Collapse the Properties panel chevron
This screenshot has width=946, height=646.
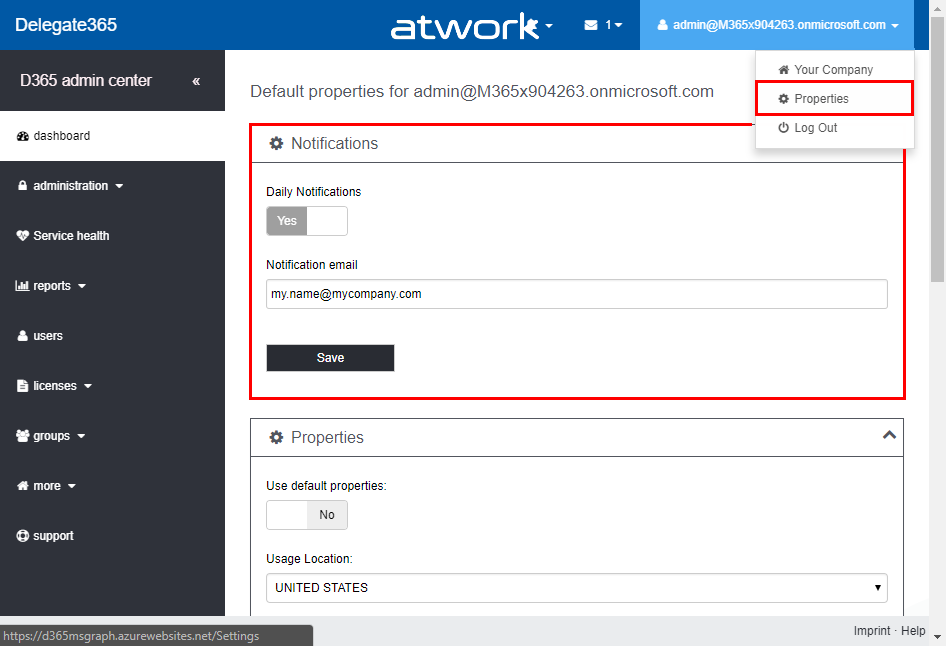[x=889, y=435]
